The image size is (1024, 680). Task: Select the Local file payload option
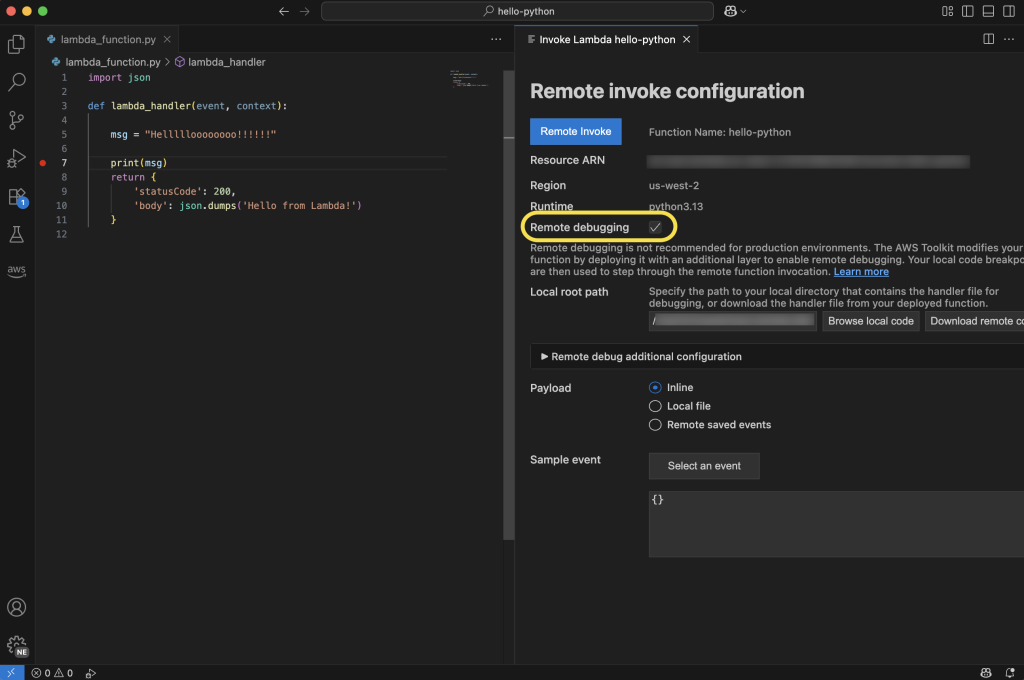pos(656,406)
